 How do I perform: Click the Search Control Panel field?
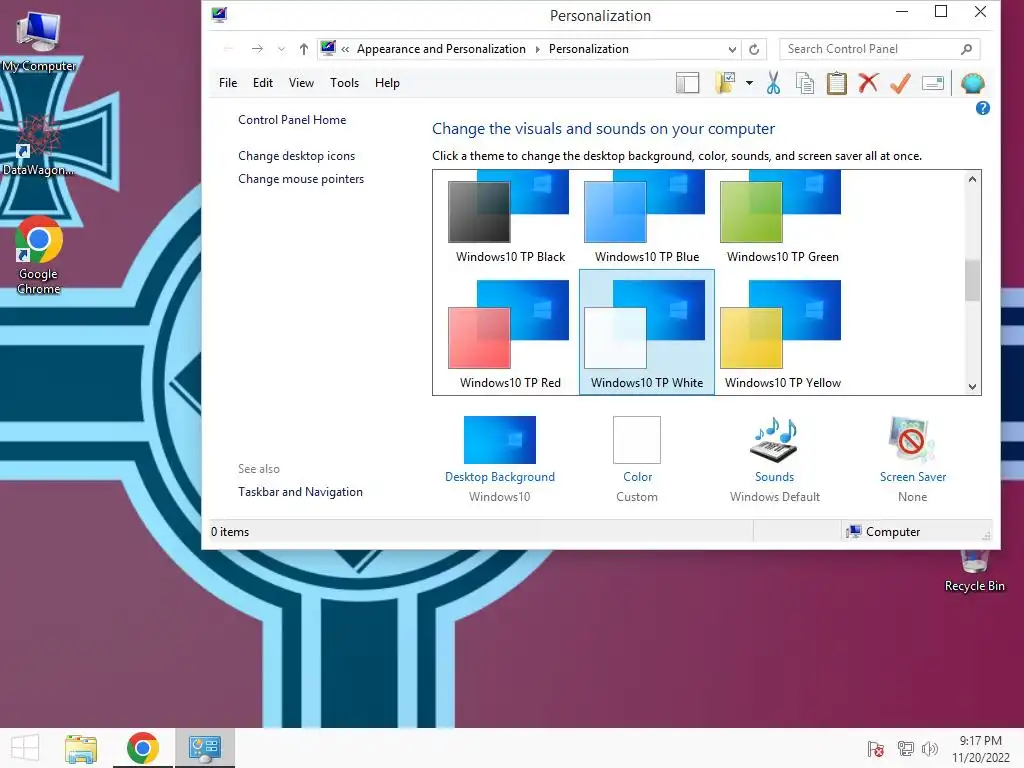[x=879, y=49]
